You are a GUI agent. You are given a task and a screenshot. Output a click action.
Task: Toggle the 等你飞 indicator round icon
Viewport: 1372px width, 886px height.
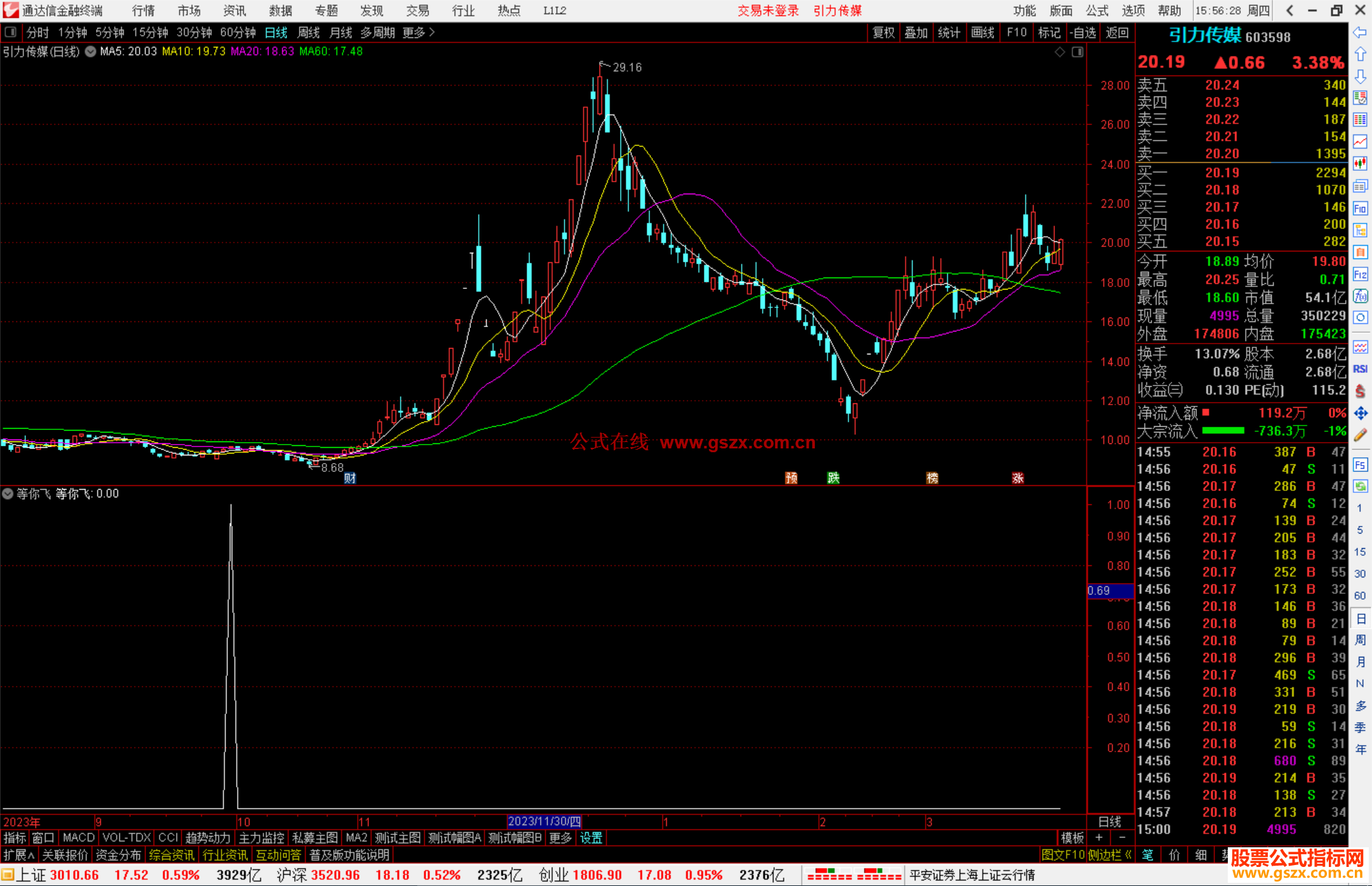coord(8,493)
